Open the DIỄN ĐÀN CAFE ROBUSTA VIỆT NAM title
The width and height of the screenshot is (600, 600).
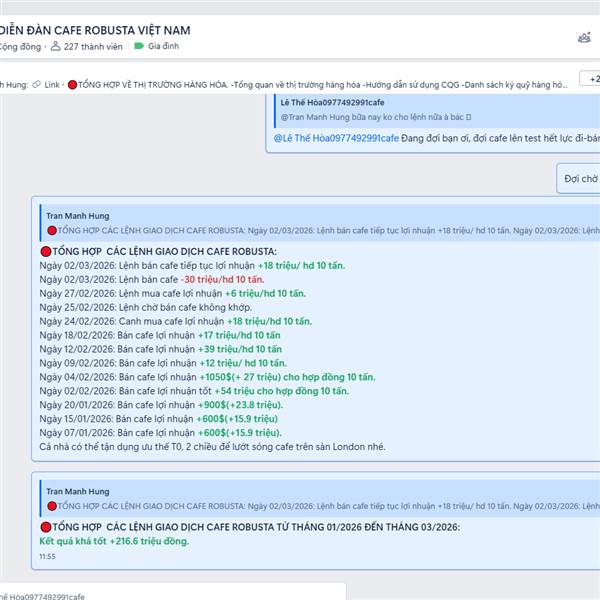[x=95, y=30]
